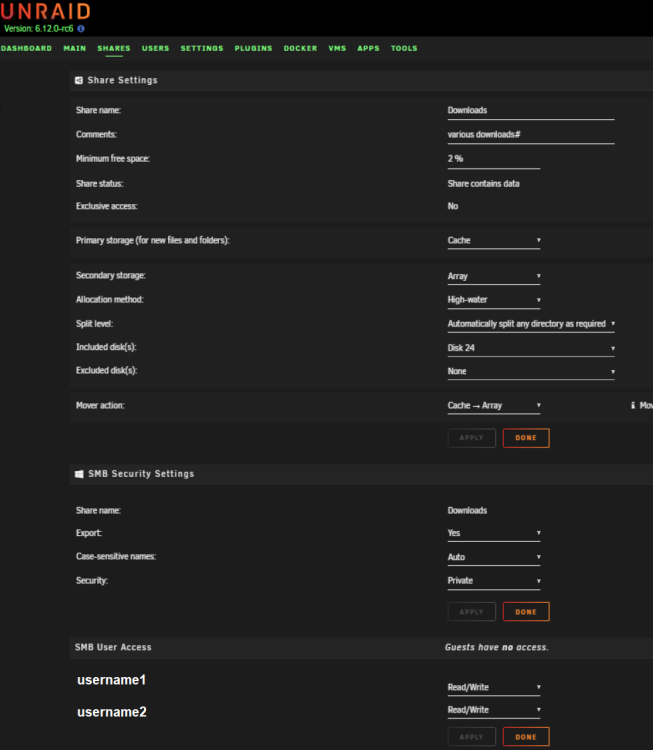Viewport: 653px width, 750px height.
Task: Expand the Secondary storage Array dropdown
Action: point(494,276)
